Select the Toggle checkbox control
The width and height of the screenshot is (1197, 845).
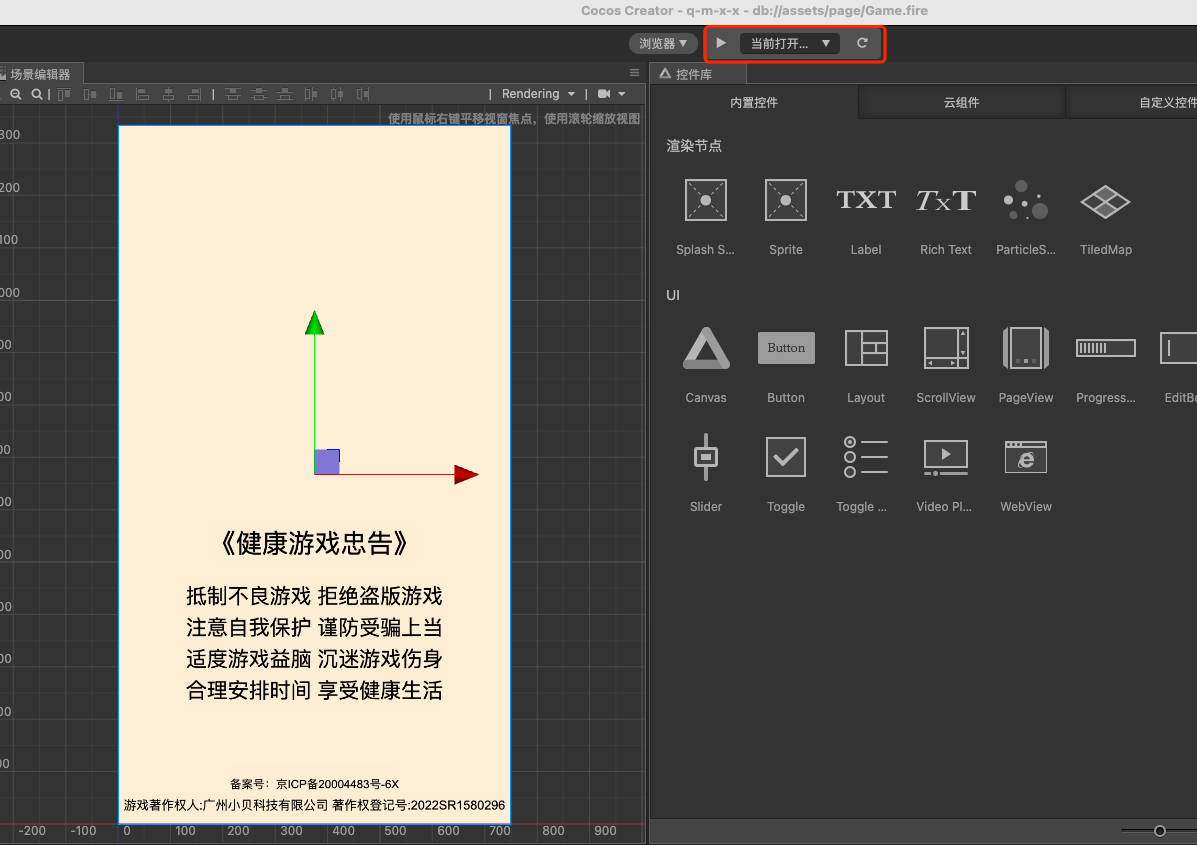click(x=786, y=457)
